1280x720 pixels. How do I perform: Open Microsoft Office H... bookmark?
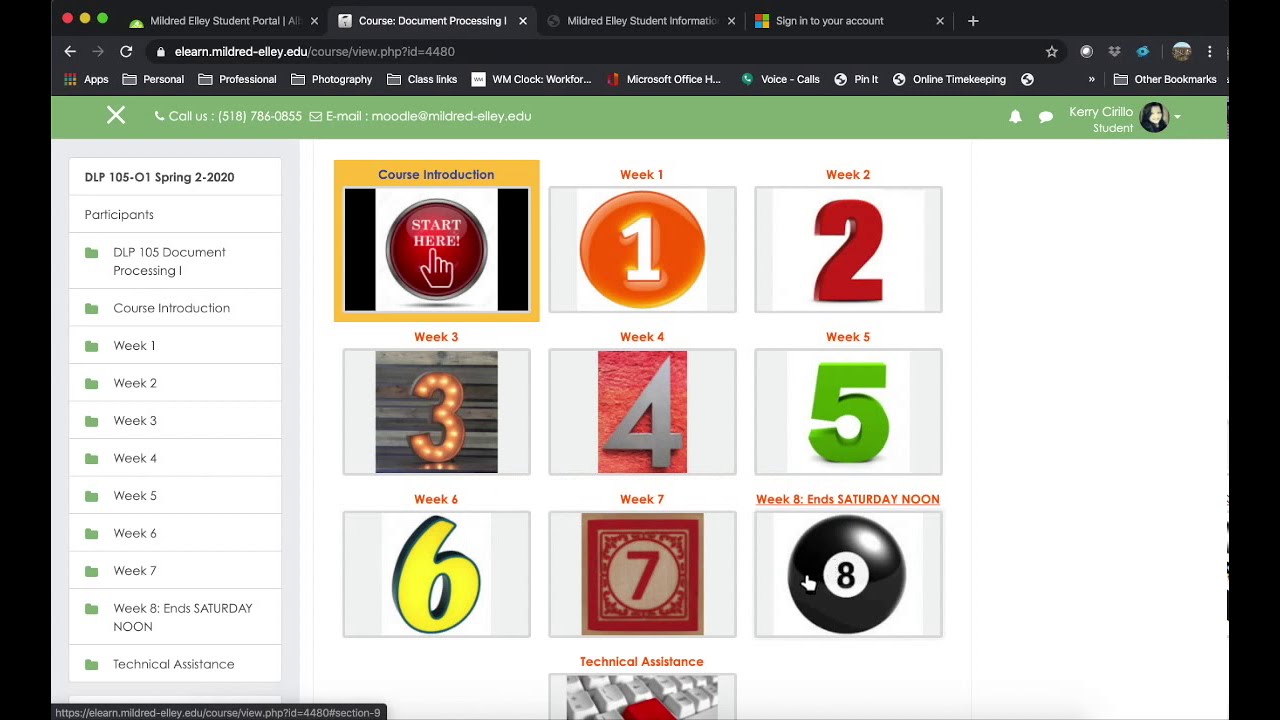[663, 79]
